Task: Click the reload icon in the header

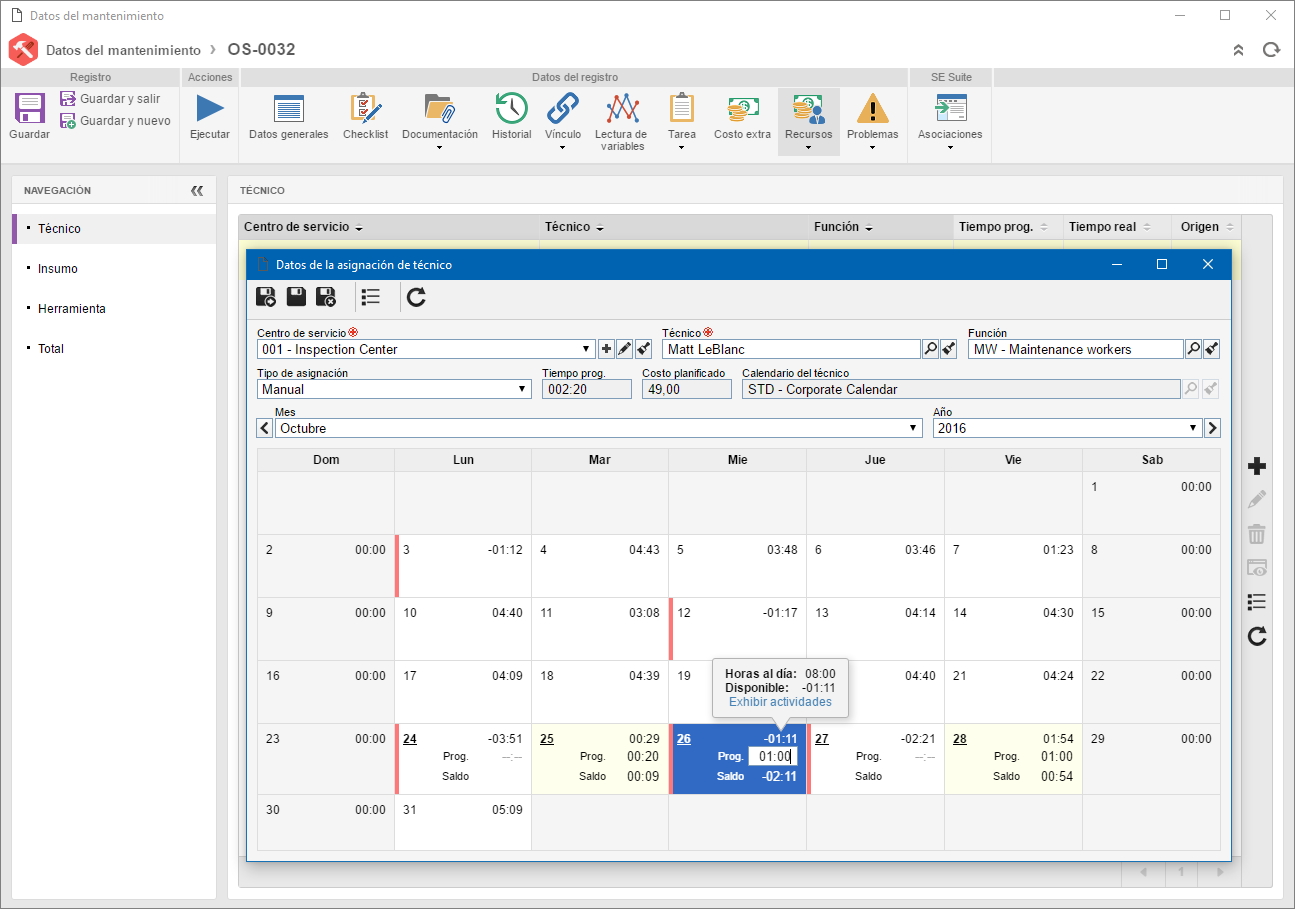Action: 1271,50
